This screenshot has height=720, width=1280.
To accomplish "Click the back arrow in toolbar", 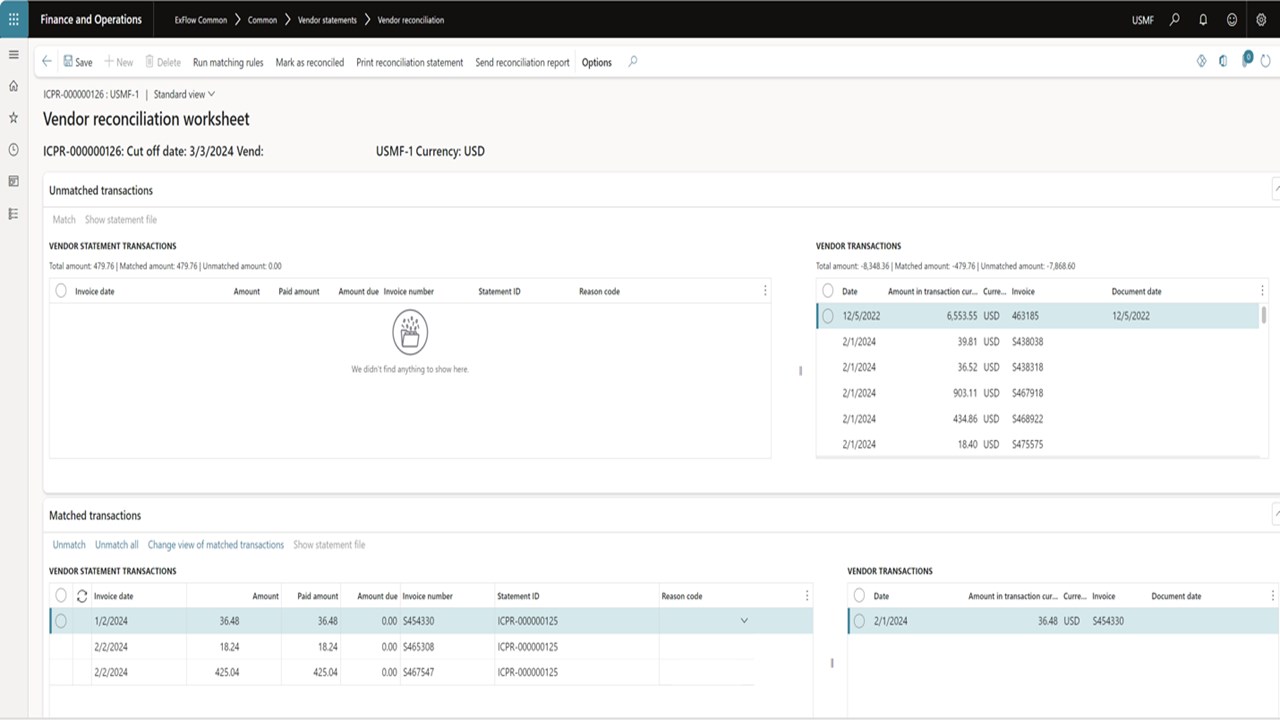I will tap(47, 62).
